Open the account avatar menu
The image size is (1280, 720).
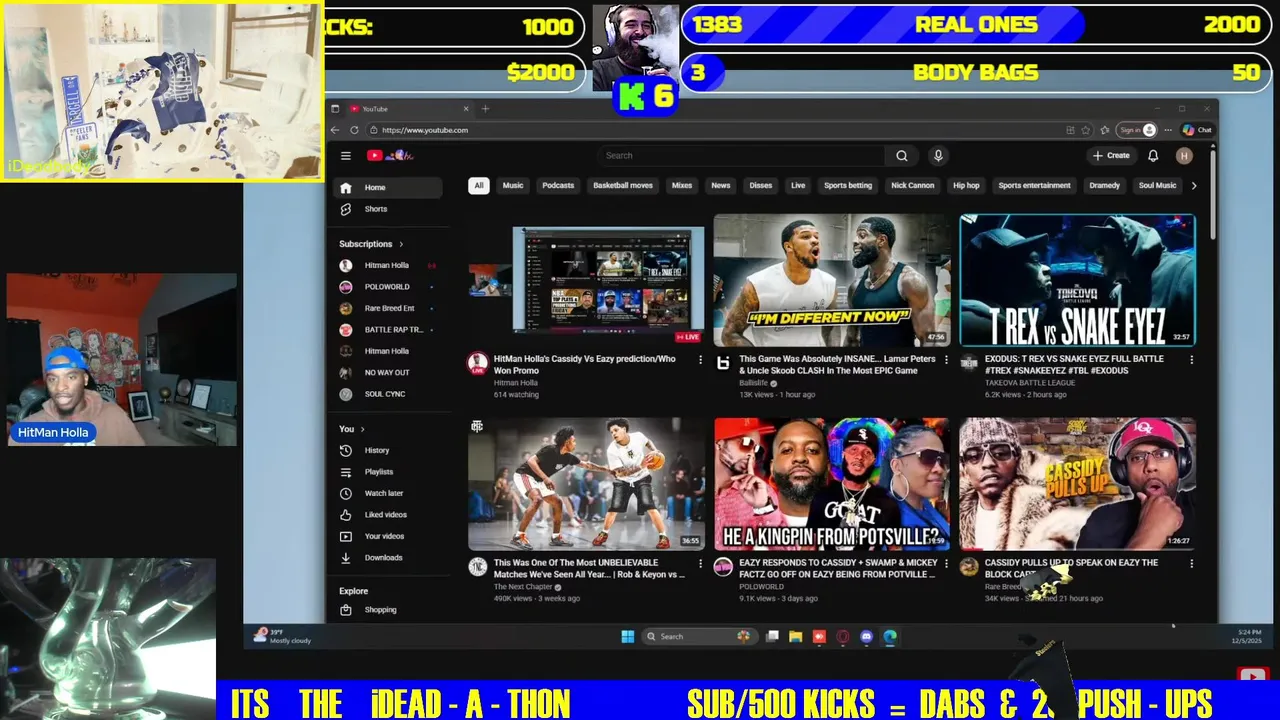tap(1184, 155)
